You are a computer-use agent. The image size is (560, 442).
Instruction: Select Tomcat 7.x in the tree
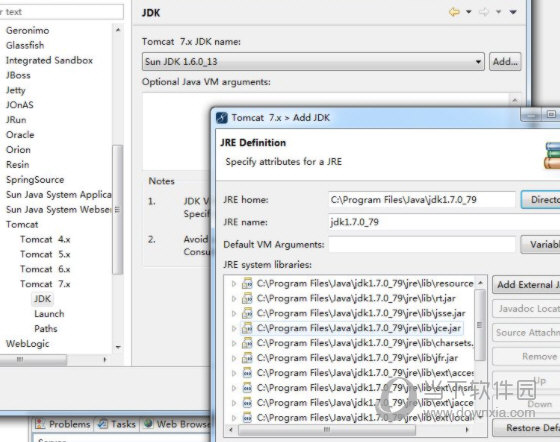[x=45, y=284]
